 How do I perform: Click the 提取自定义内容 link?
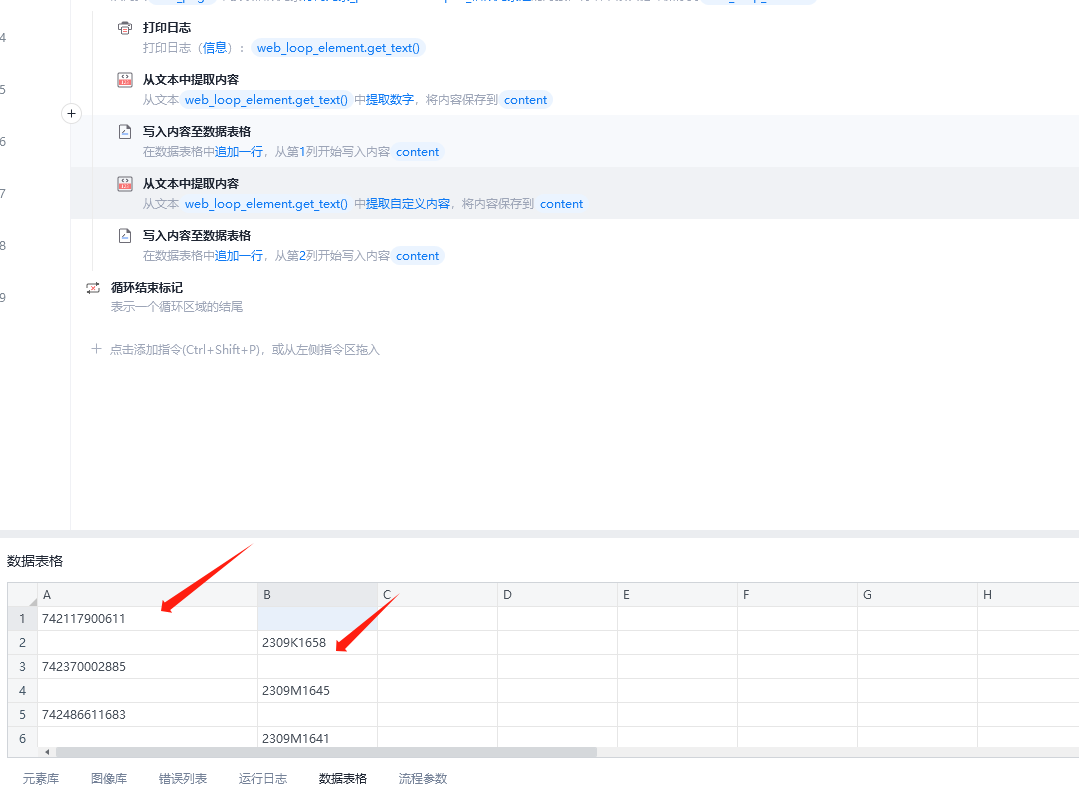click(x=407, y=204)
